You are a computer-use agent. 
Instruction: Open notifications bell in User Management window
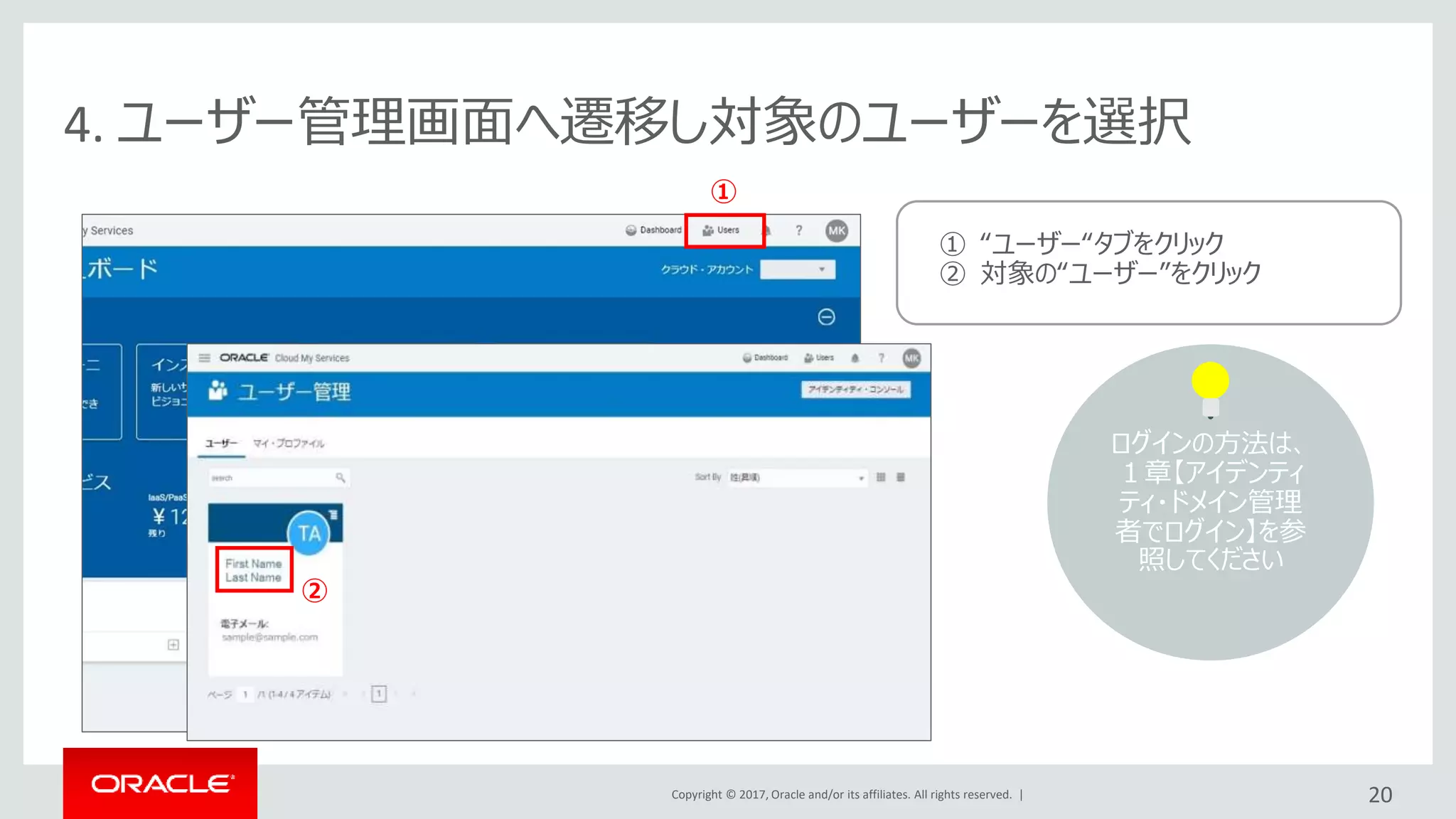pos(855,358)
